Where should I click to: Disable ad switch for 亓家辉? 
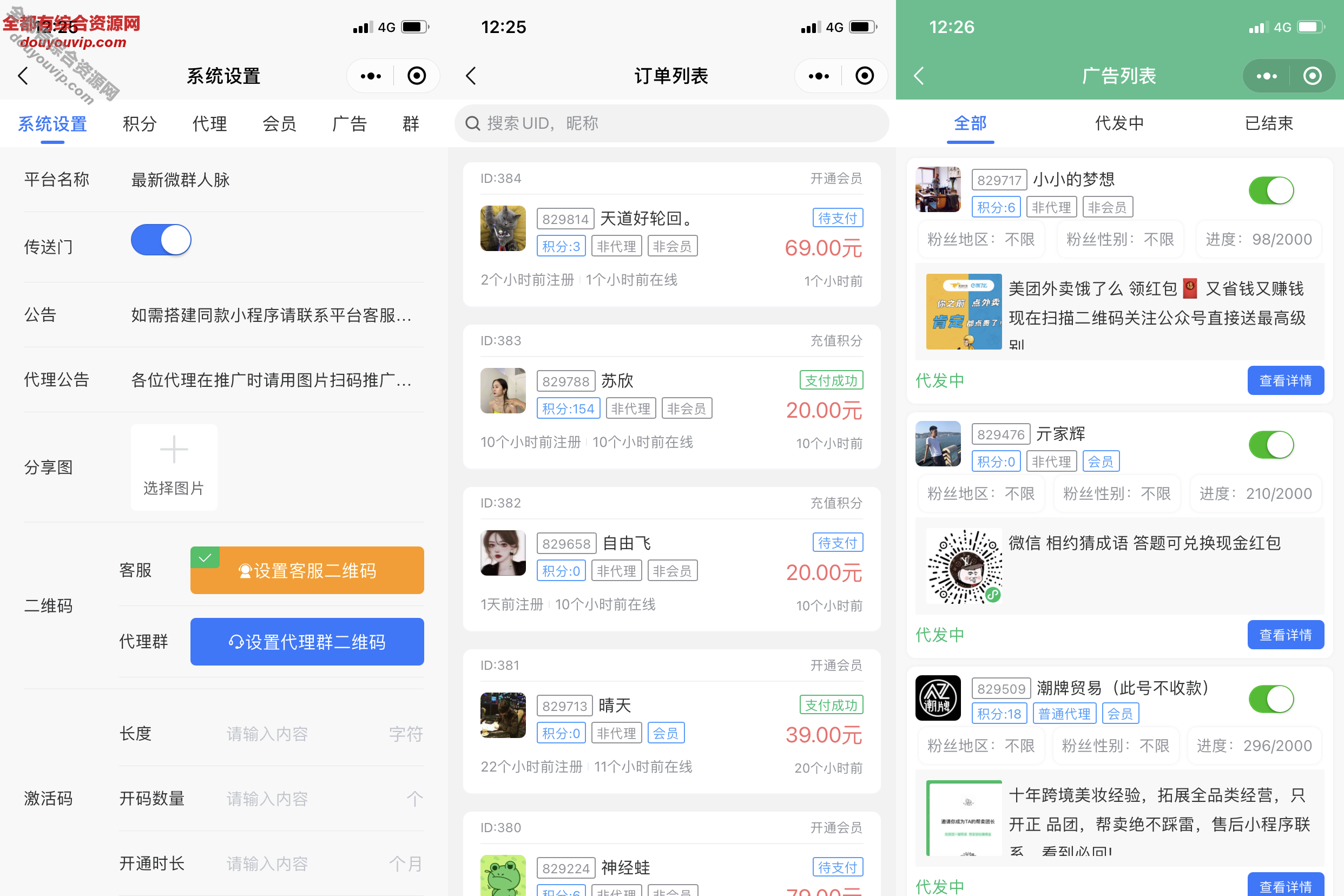1271,445
